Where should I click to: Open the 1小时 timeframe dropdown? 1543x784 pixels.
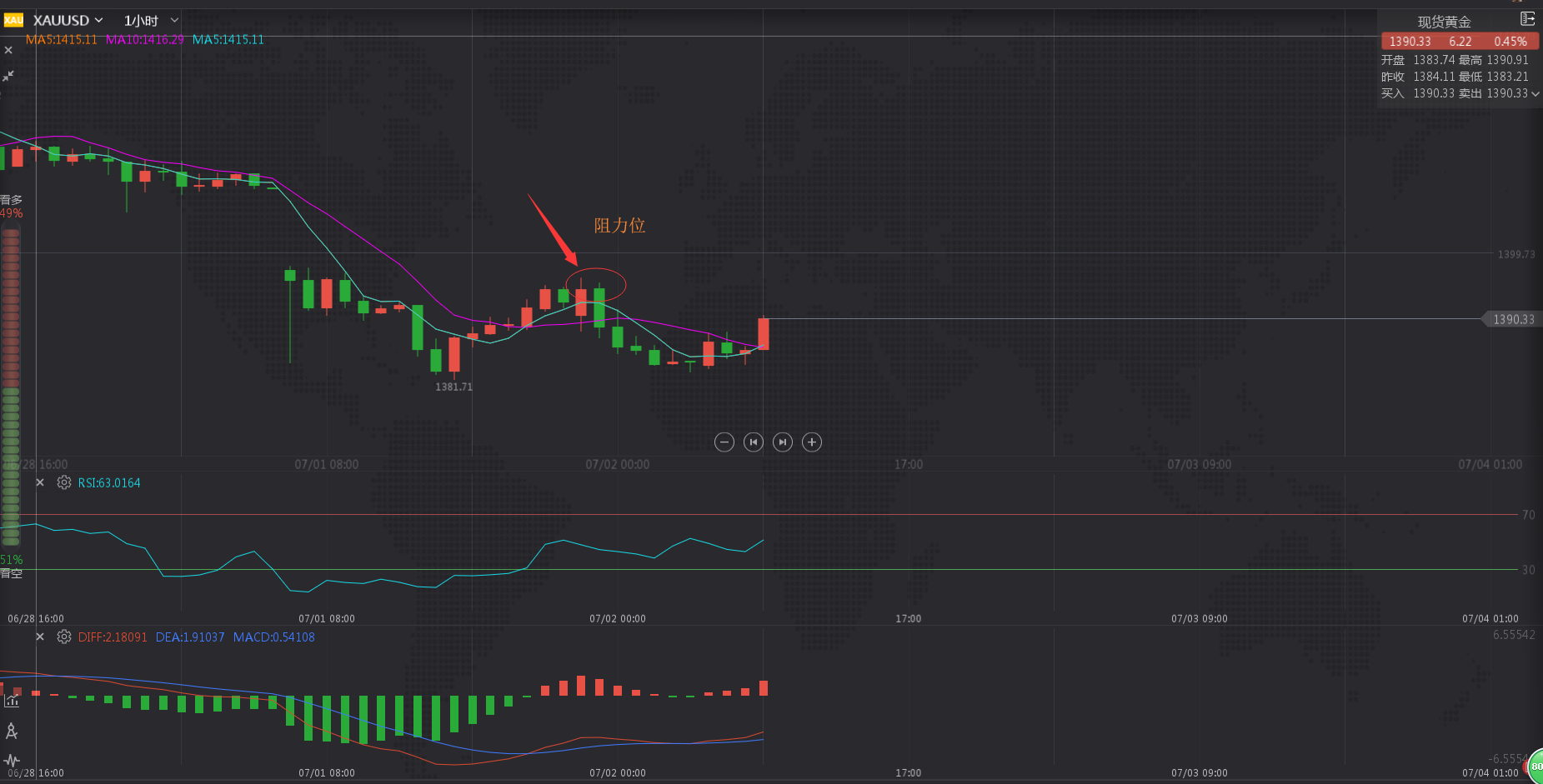pyautogui.click(x=151, y=20)
